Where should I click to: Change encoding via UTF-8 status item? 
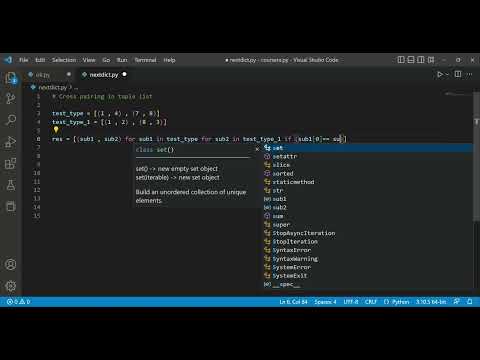[351, 302]
